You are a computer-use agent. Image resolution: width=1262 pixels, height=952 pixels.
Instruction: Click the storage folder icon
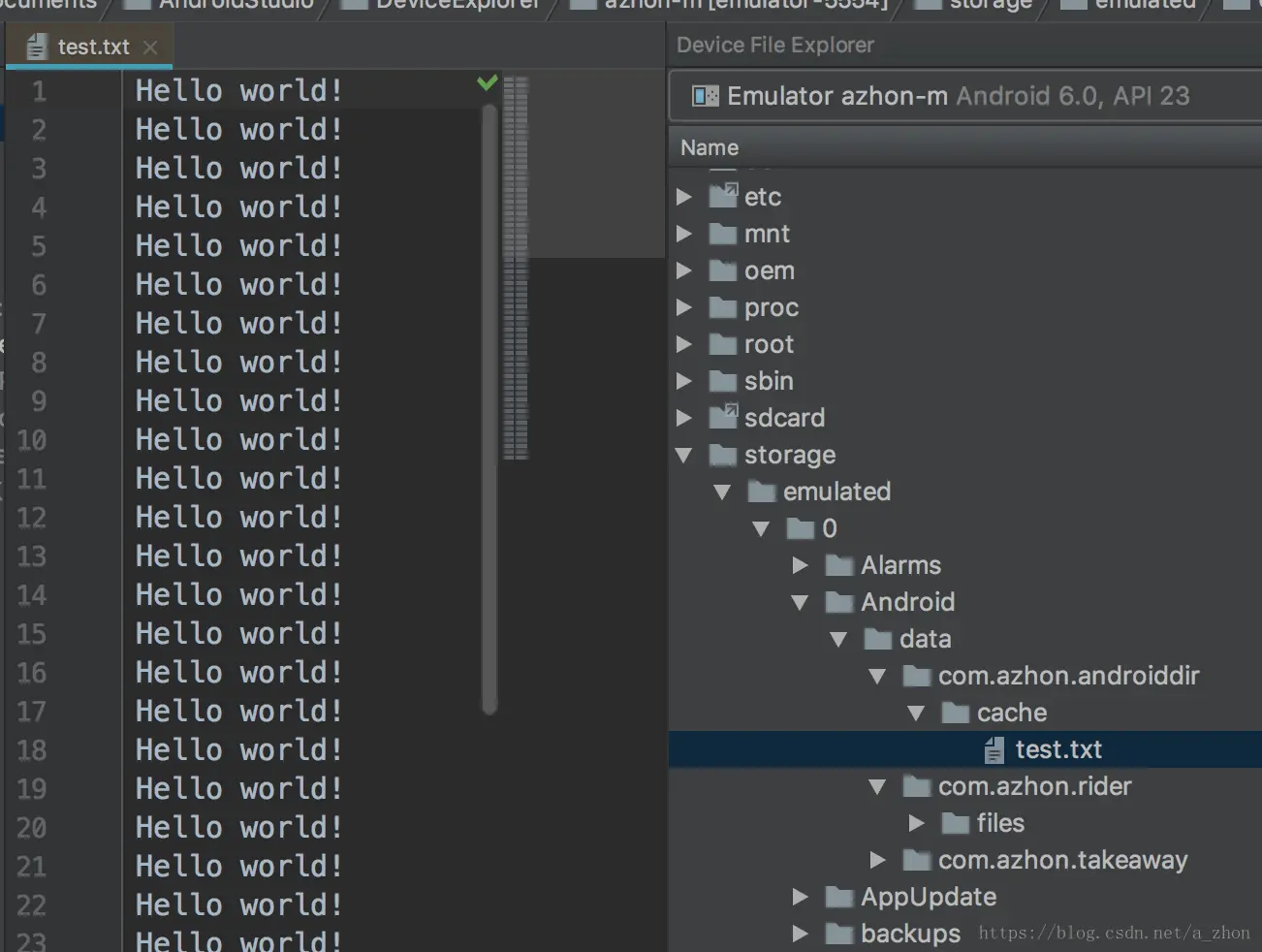pos(723,455)
